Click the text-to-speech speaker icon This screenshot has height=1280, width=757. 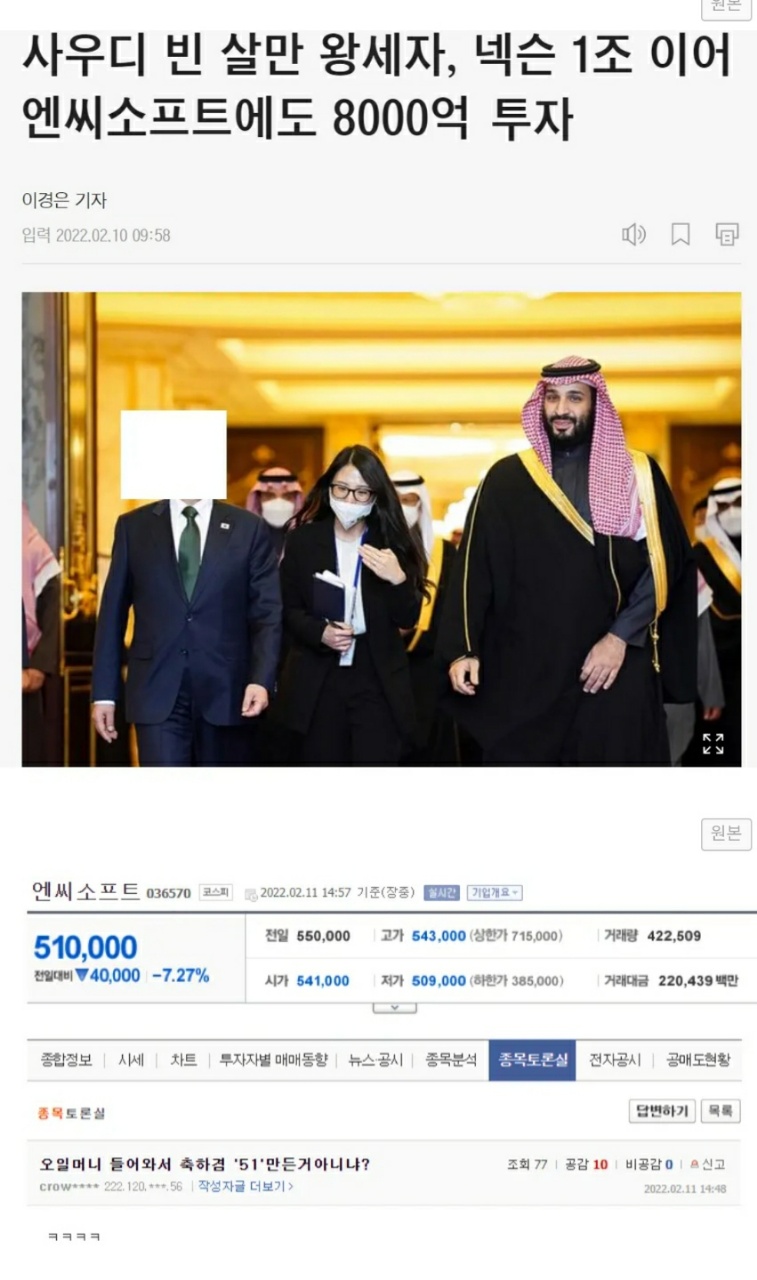point(634,234)
